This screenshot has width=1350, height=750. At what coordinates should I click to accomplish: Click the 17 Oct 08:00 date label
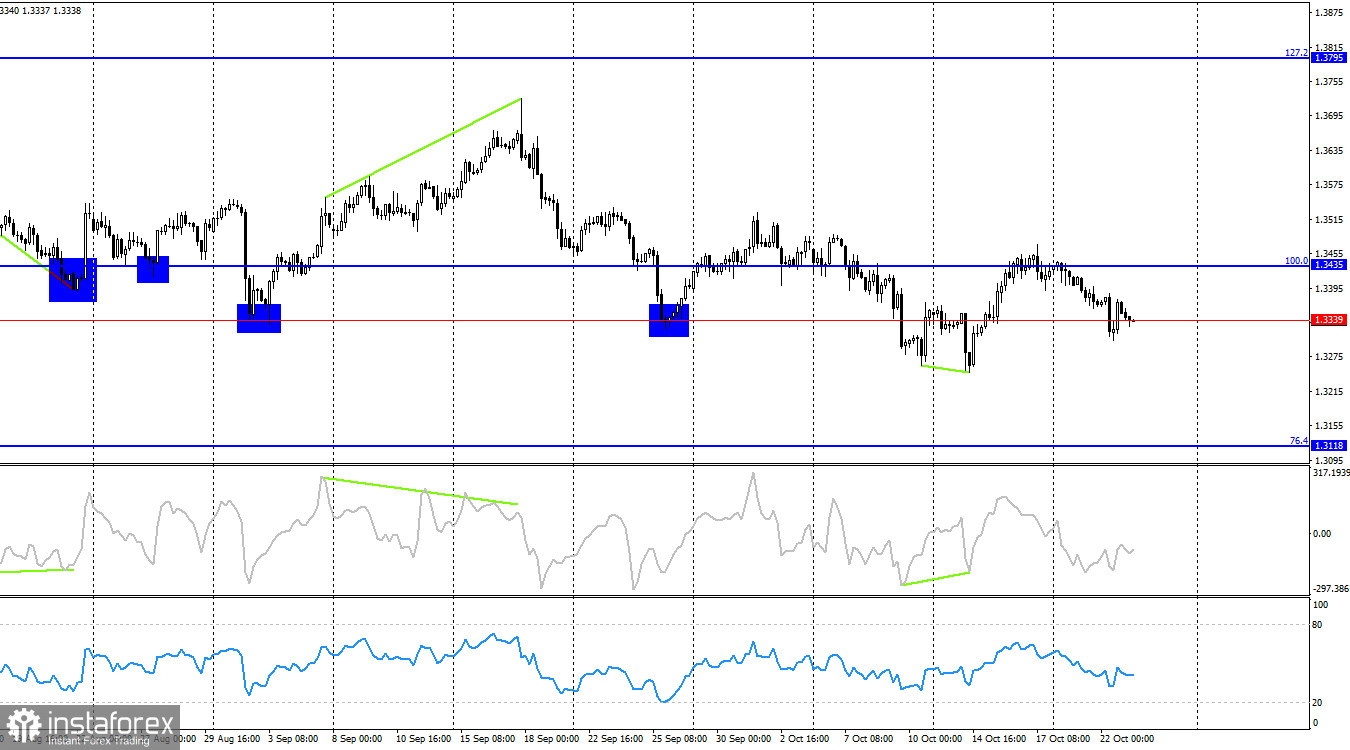pos(1062,739)
